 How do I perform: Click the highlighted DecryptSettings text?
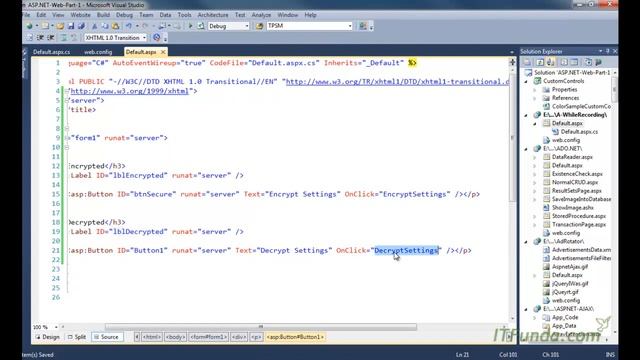[x=407, y=250]
